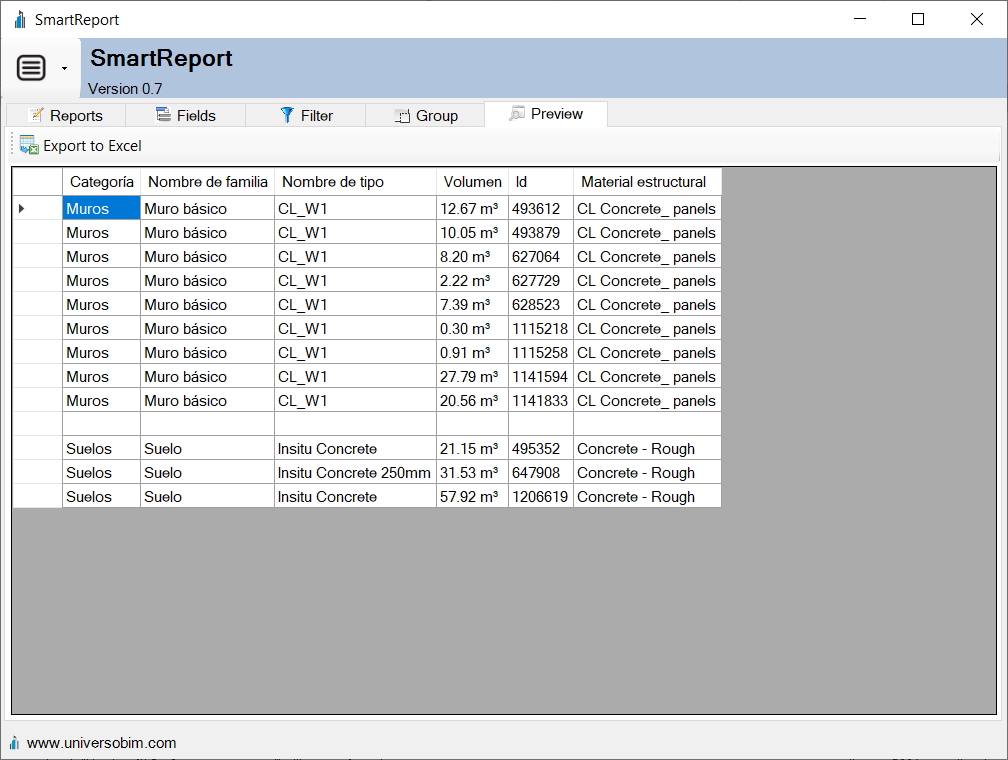Minimize the SmartReport window
This screenshot has width=1008, height=760.
pos(860,19)
